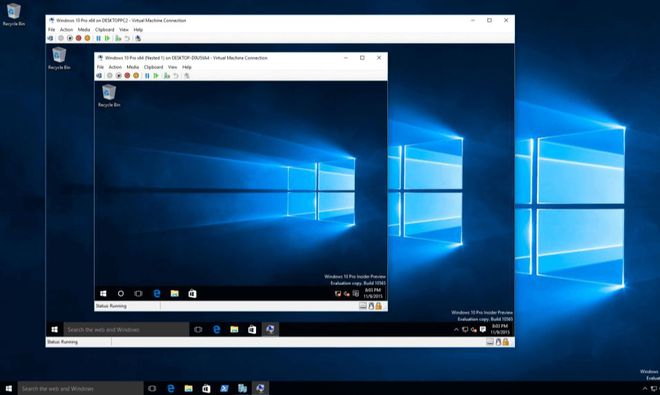Launch Edge from host taskbar
This screenshot has height=395, width=660.
coord(170,388)
